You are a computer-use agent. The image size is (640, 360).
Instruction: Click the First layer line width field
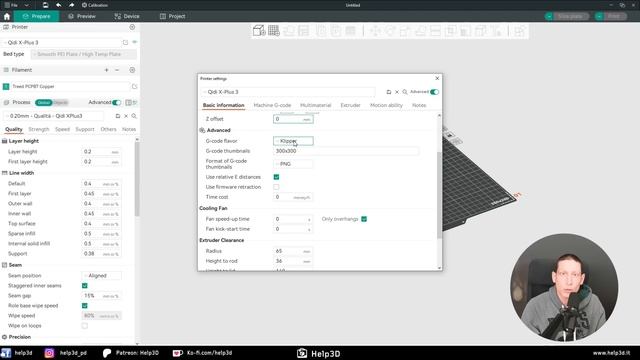click(x=101, y=194)
